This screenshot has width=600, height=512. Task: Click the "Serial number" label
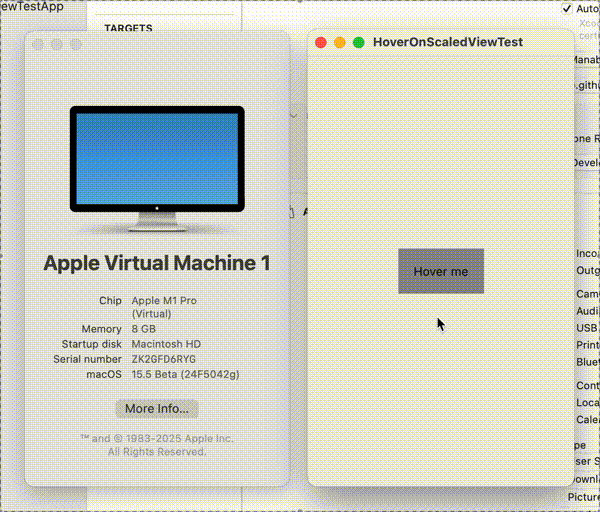click(x=88, y=359)
